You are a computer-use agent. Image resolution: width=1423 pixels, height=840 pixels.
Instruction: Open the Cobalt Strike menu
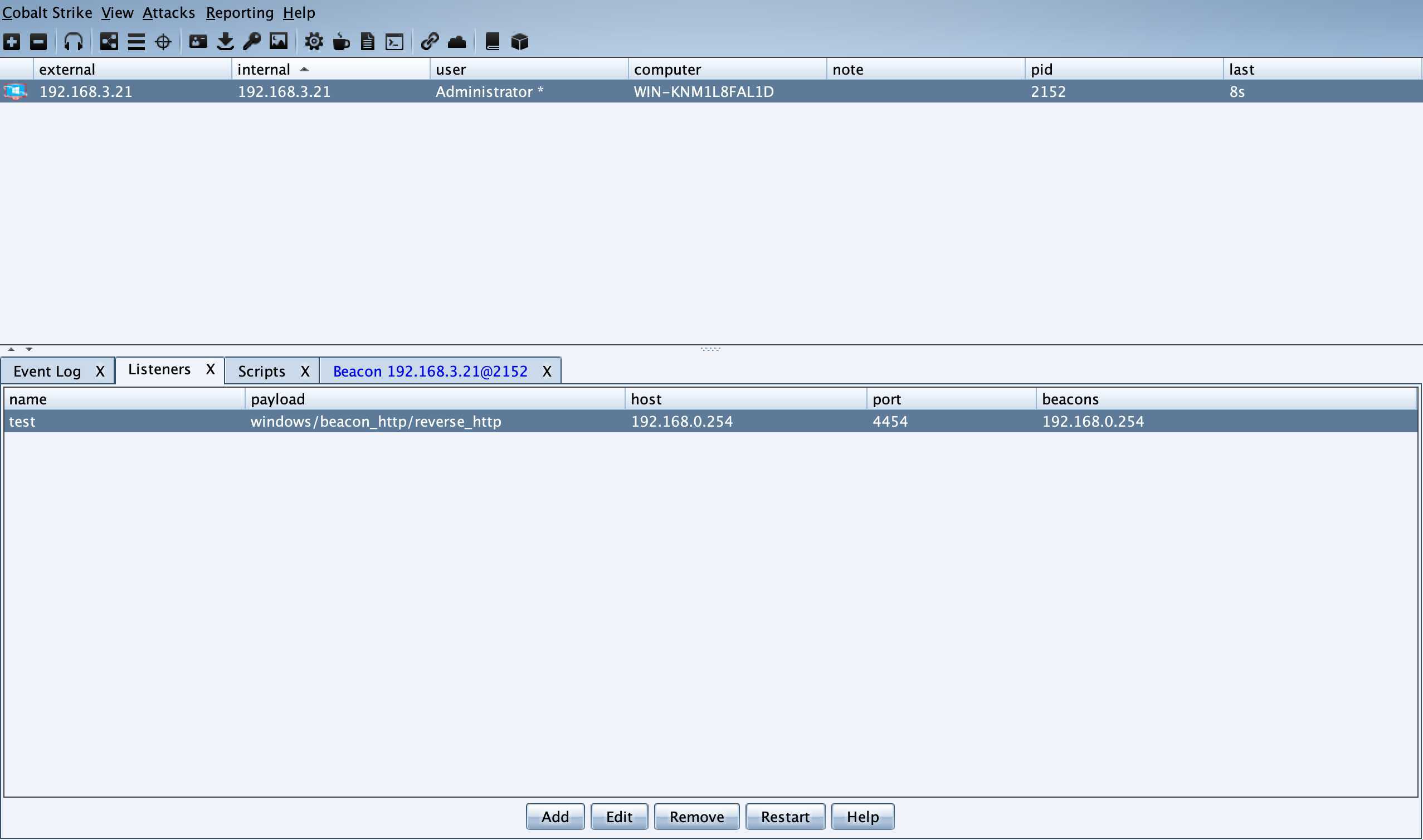coord(47,12)
